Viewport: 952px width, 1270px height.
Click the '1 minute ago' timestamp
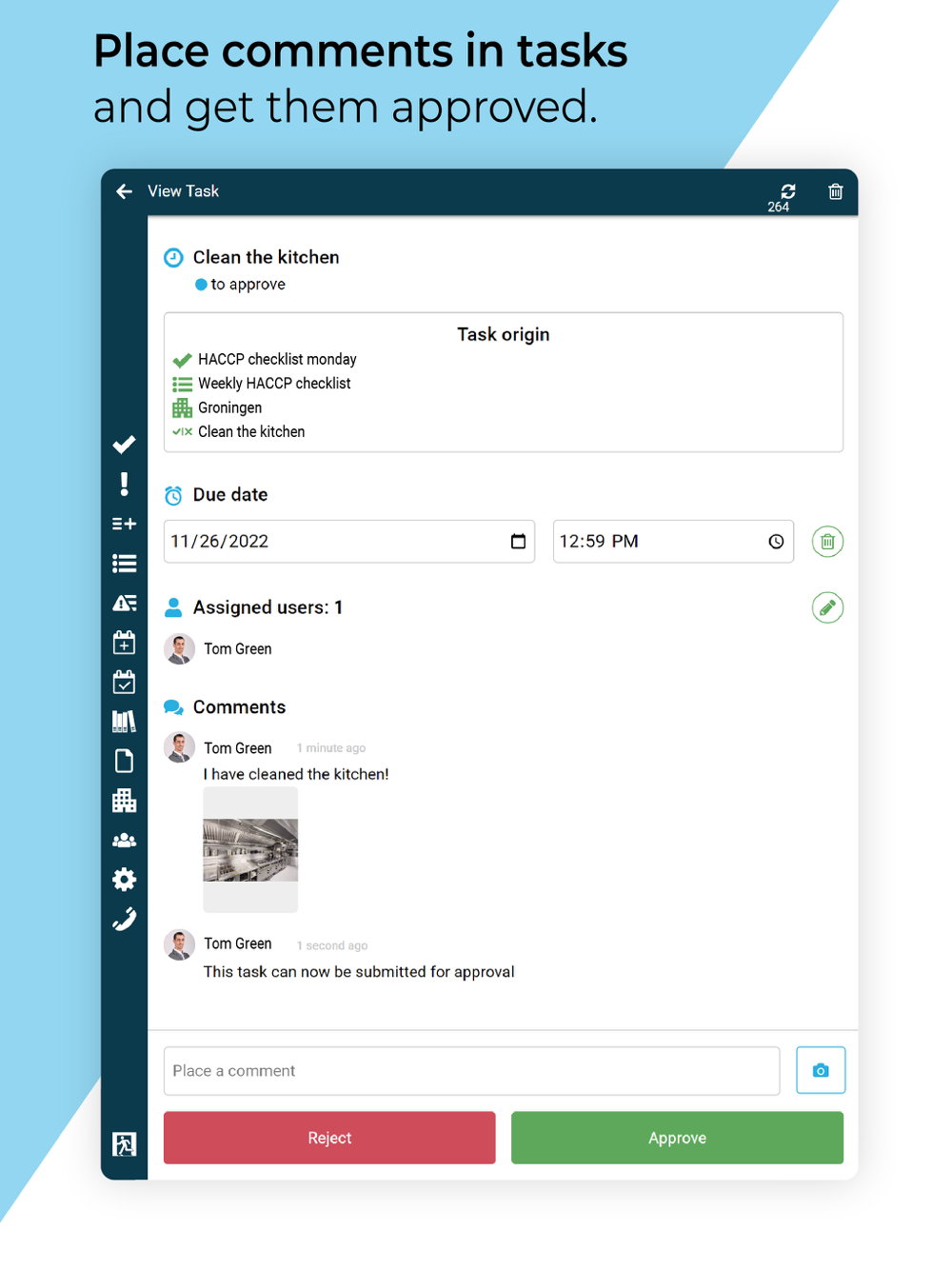pyautogui.click(x=330, y=748)
